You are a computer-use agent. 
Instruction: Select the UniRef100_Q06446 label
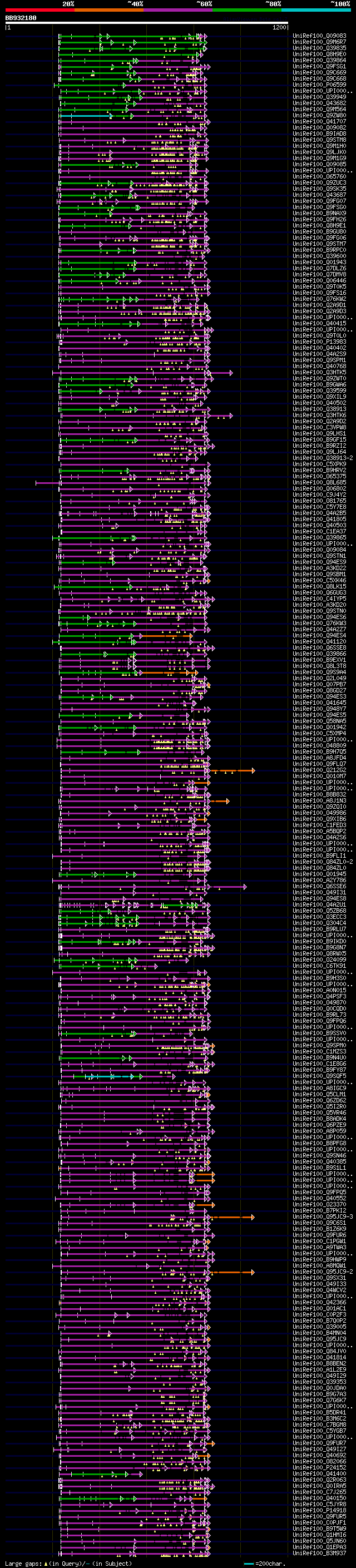click(x=319, y=280)
